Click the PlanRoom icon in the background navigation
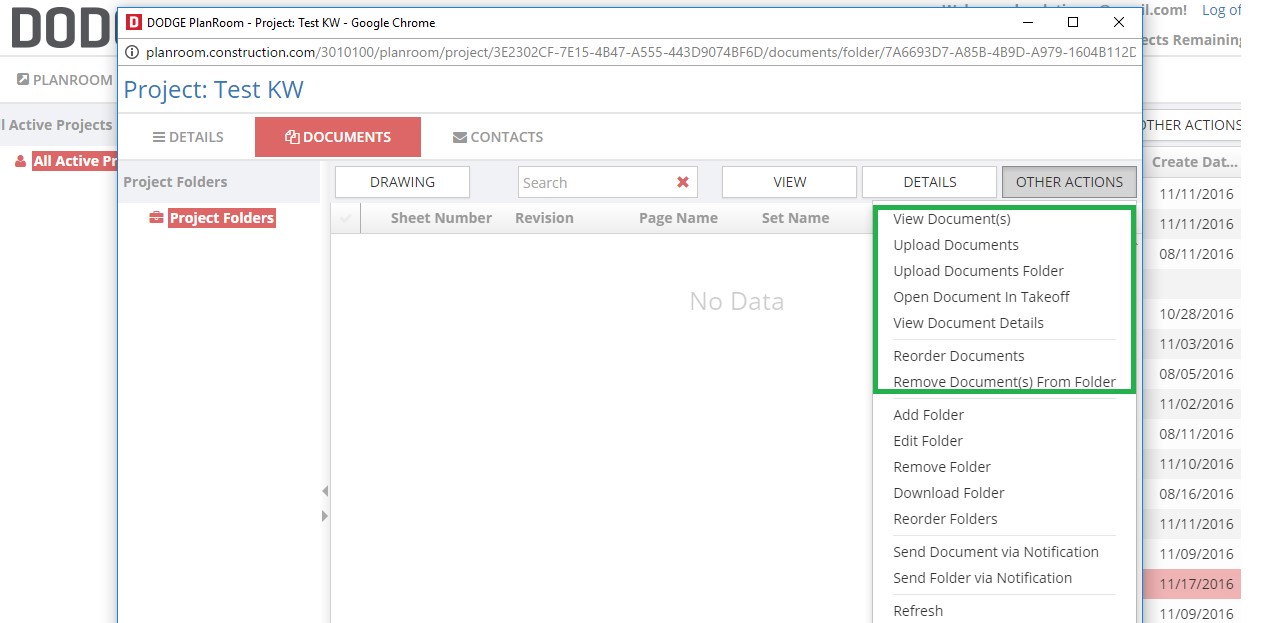The height and width of the screenshot is (623, 1264). coord(23,79)
